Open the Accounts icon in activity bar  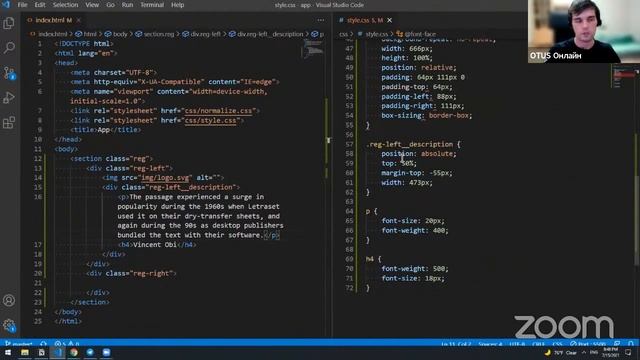click(x=9, y=300)
